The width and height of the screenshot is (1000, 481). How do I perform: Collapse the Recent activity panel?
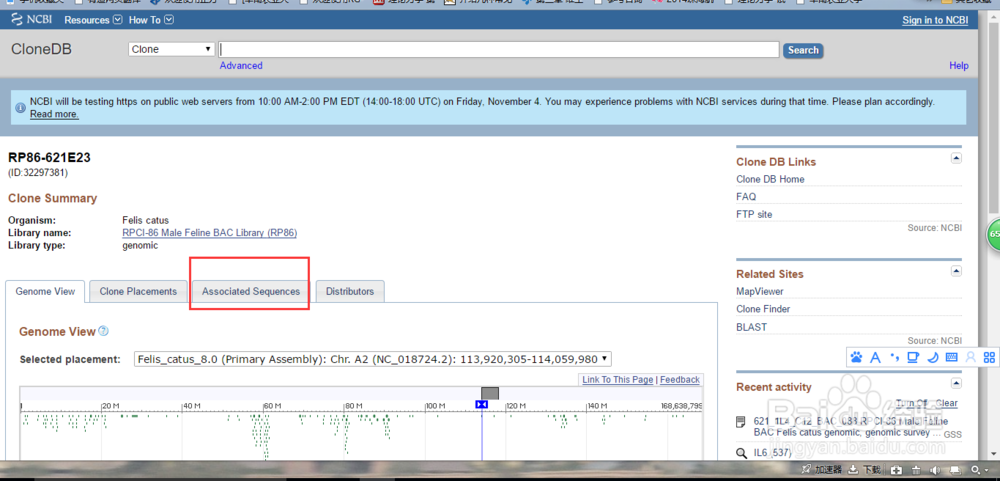coord(956,383)
